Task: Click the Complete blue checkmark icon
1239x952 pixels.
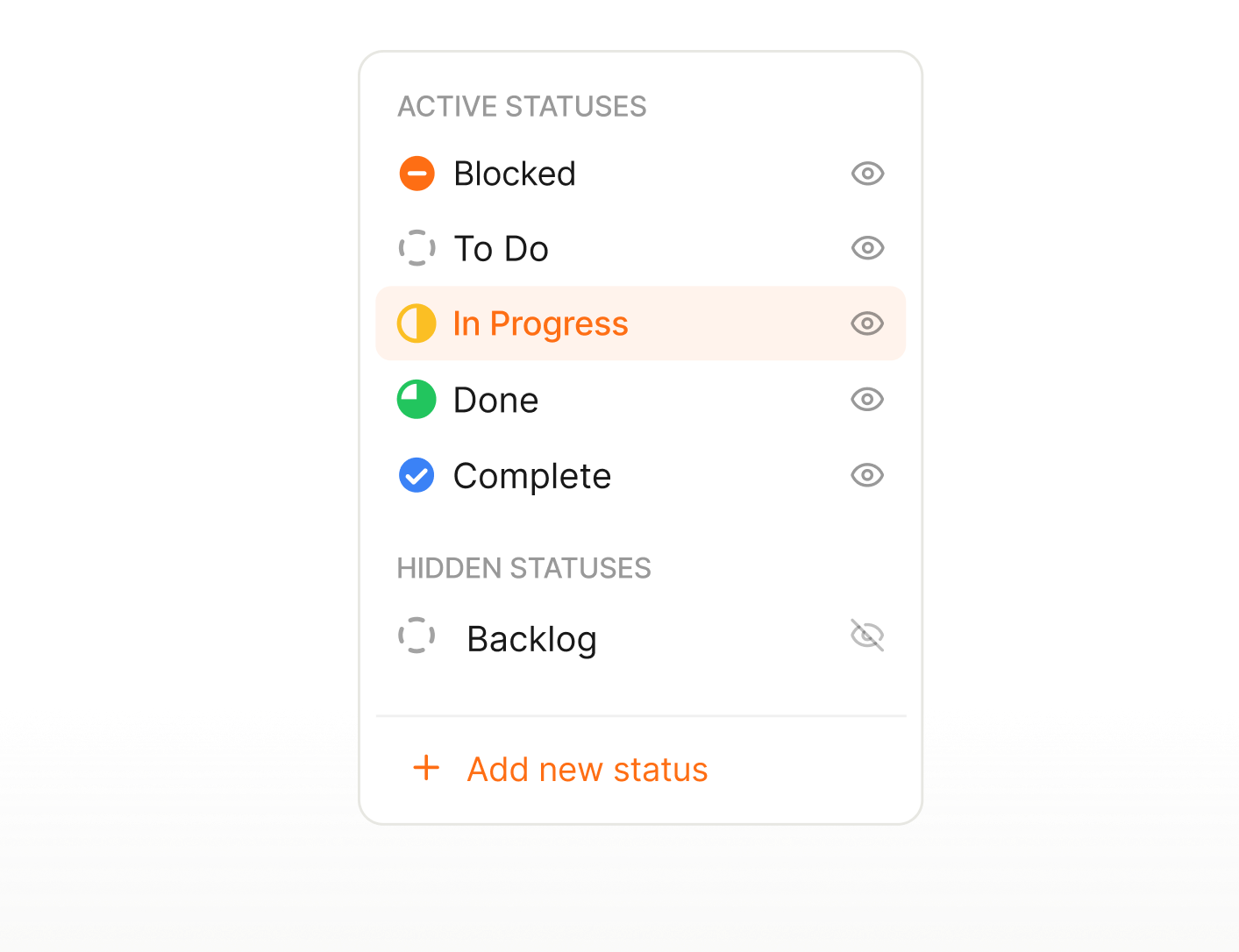Action: pos(417,475)
